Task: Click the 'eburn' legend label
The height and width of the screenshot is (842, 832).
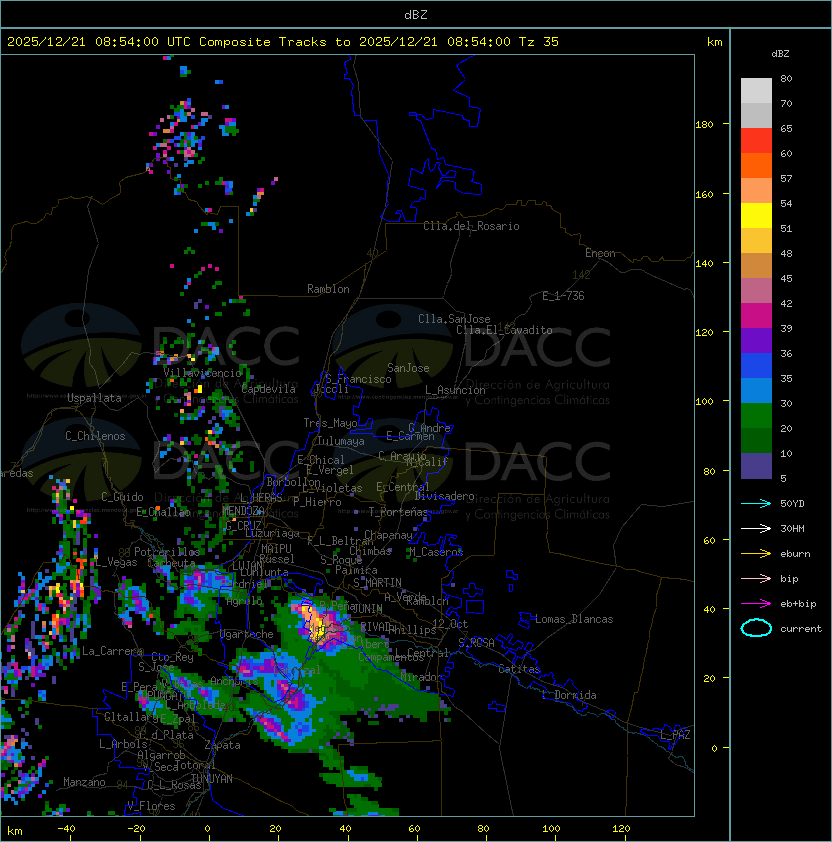Action: [x=795, y=554]
